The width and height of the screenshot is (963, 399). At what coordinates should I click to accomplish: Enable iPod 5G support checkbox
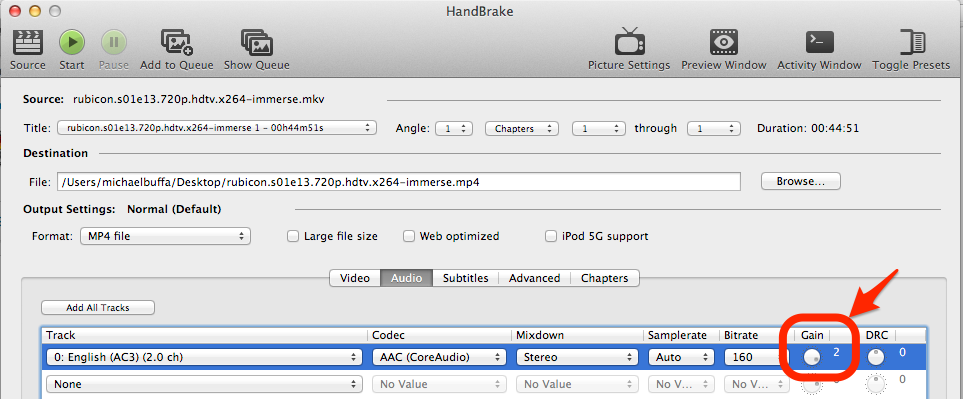(x=551, y=236)
